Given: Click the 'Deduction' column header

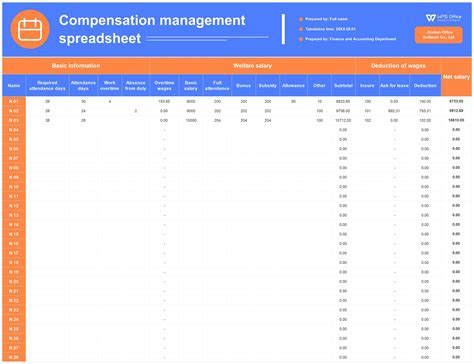Looking at the screenshot, I should [425, 86].
